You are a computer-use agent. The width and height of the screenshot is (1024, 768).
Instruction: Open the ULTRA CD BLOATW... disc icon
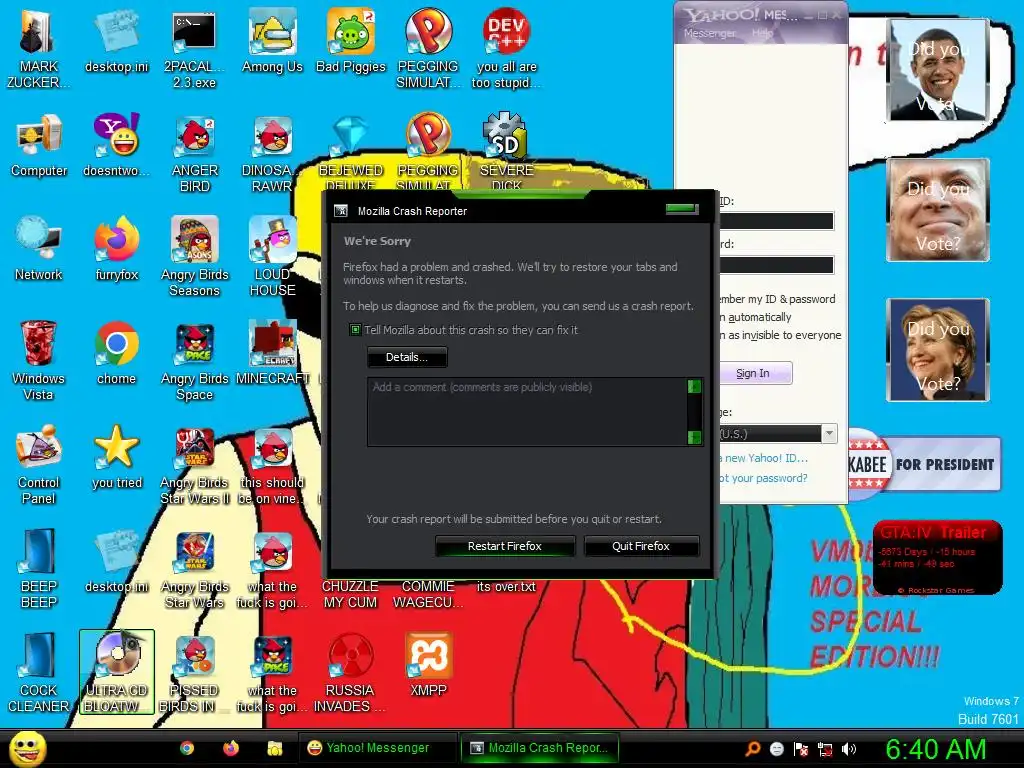coord(116,672)
